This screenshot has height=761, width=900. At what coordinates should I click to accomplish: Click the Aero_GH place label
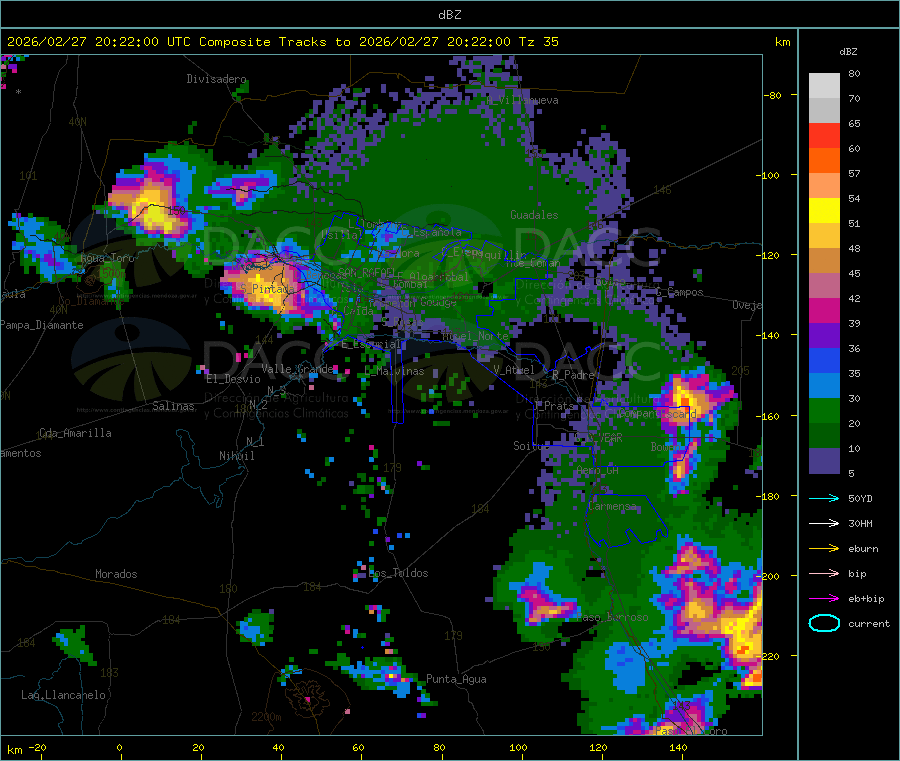click(x=598, y=471)
